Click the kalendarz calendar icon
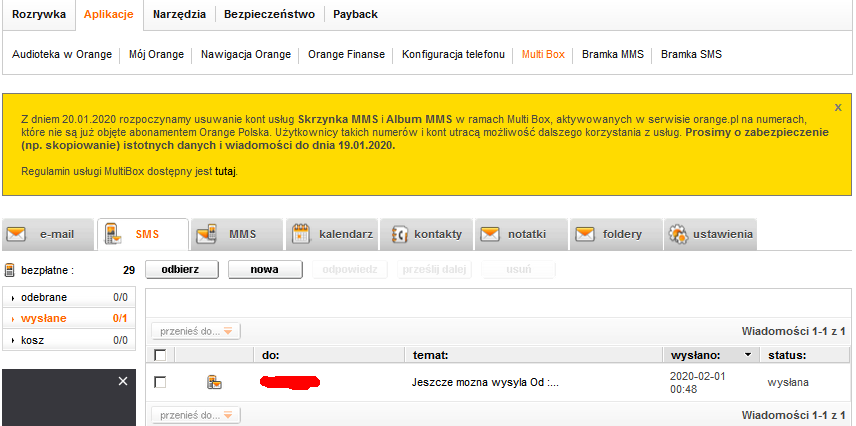 coord(300,234)
